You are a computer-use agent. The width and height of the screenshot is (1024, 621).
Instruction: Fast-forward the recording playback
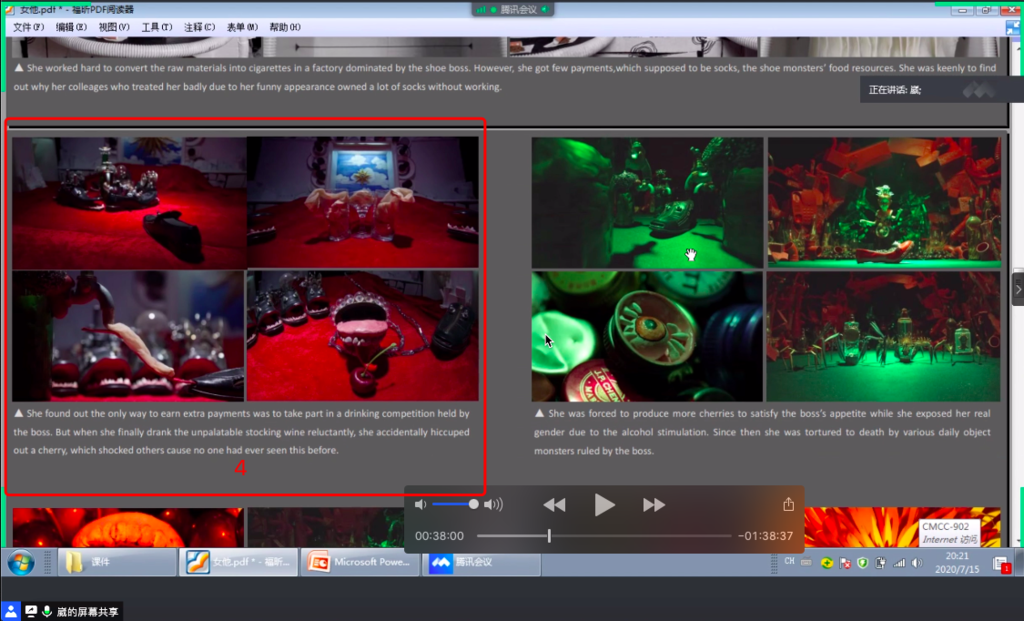pyautogui.click(x=654, y=505)
